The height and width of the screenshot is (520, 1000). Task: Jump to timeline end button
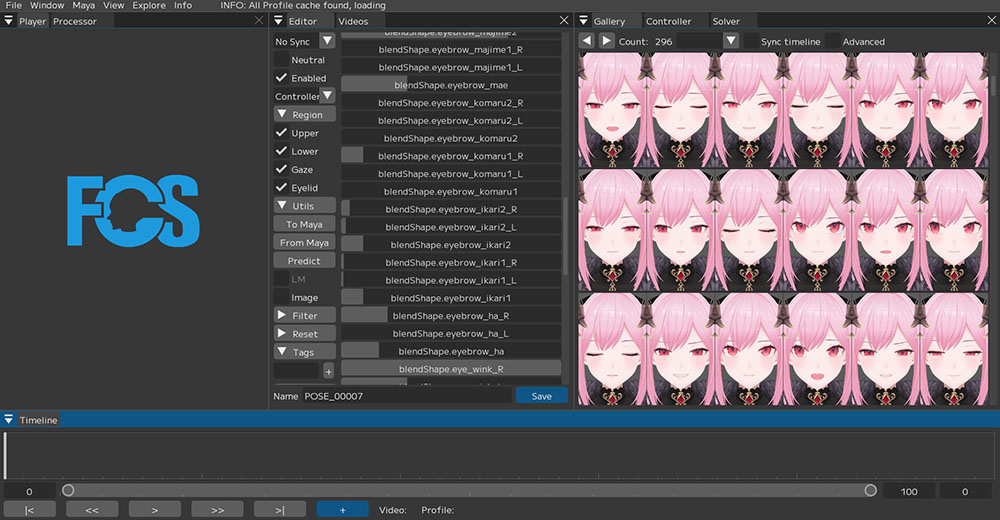coord(279,510)
